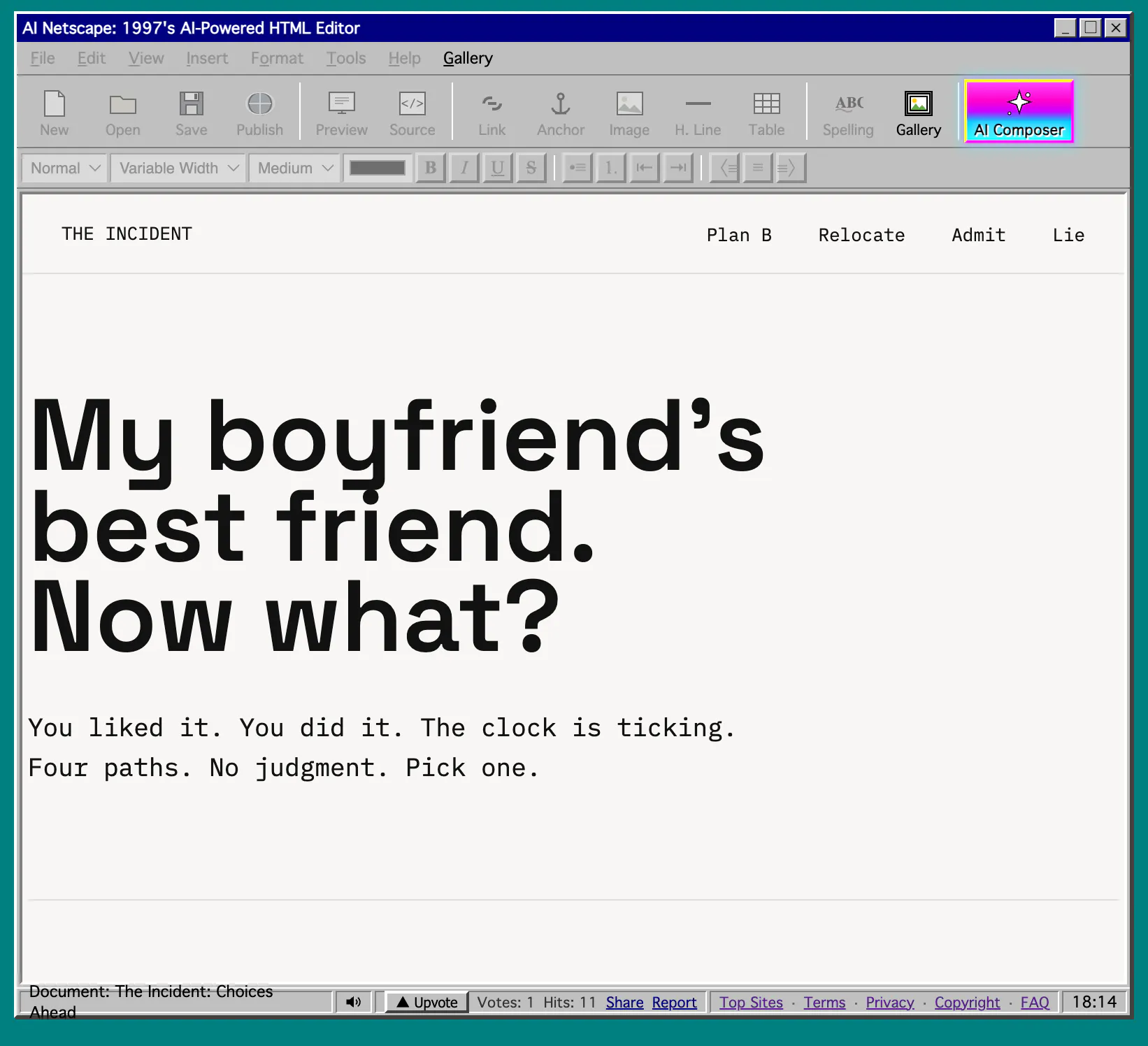The image size is (1148, 1046).
Task: Open a file with the Open icon
Action: (122, 113)
